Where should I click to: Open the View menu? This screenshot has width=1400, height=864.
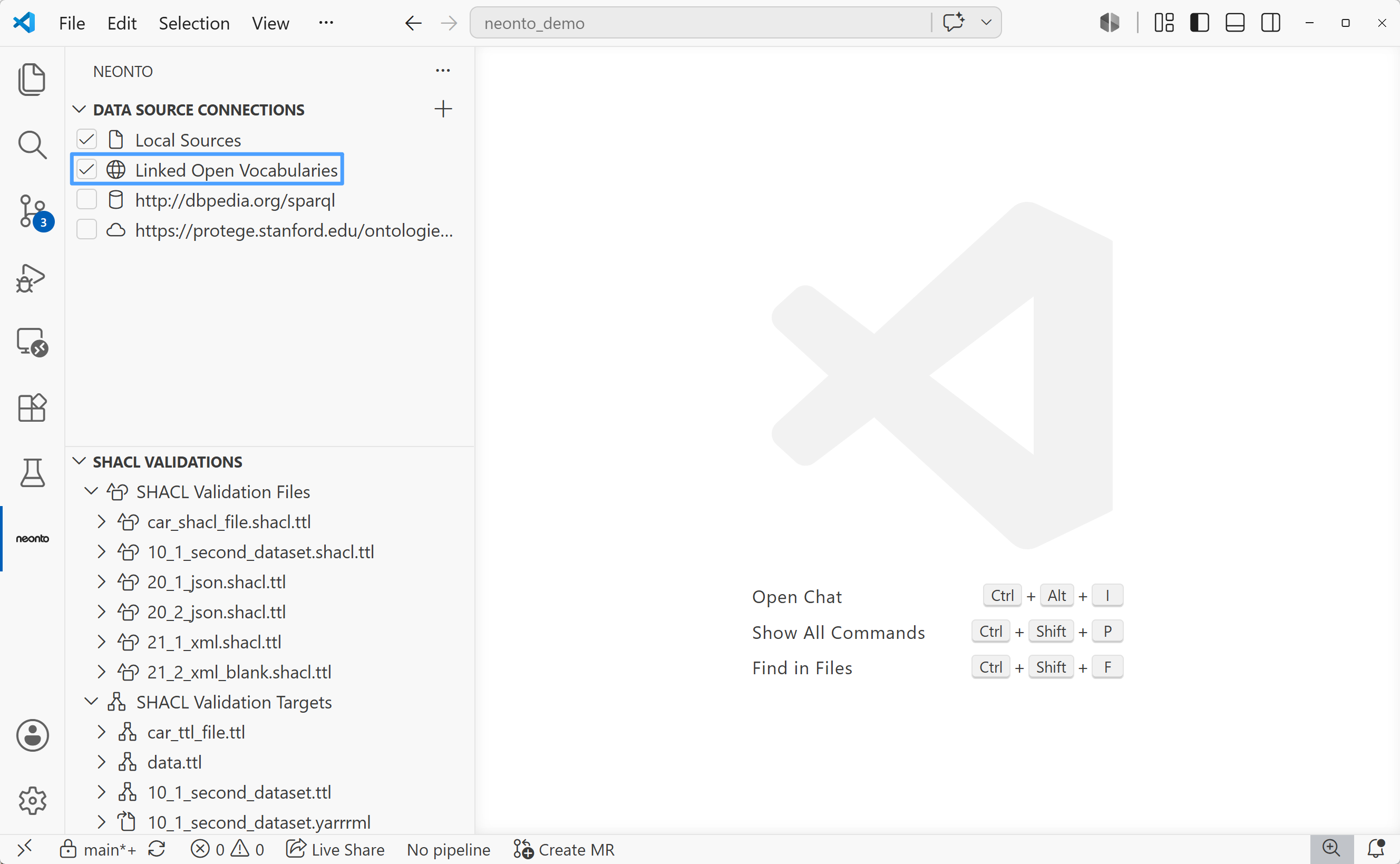(x=270, y=23)
